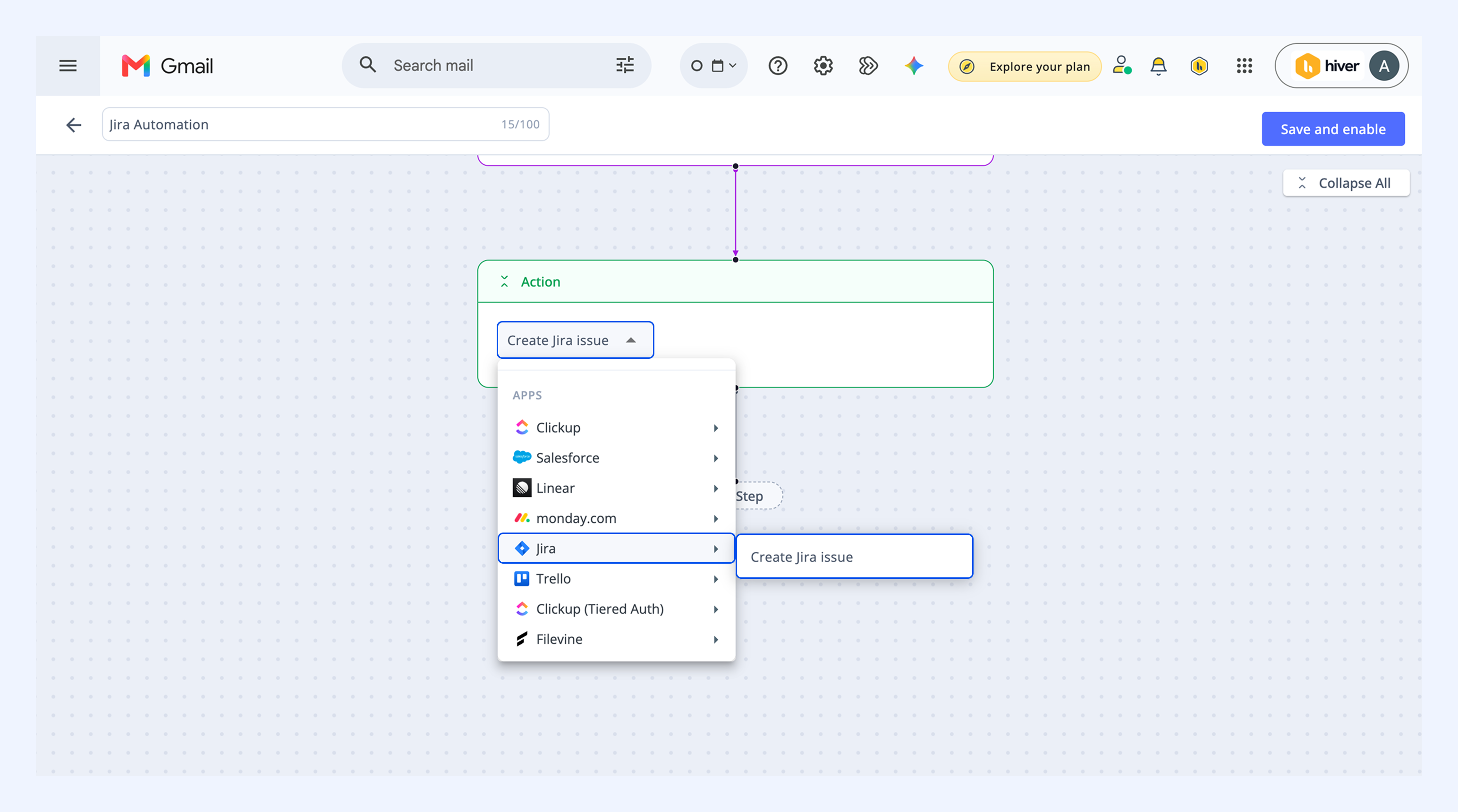Open the Help question mark icon
This screenshot has width=1458, height=812.
(778, 66)
